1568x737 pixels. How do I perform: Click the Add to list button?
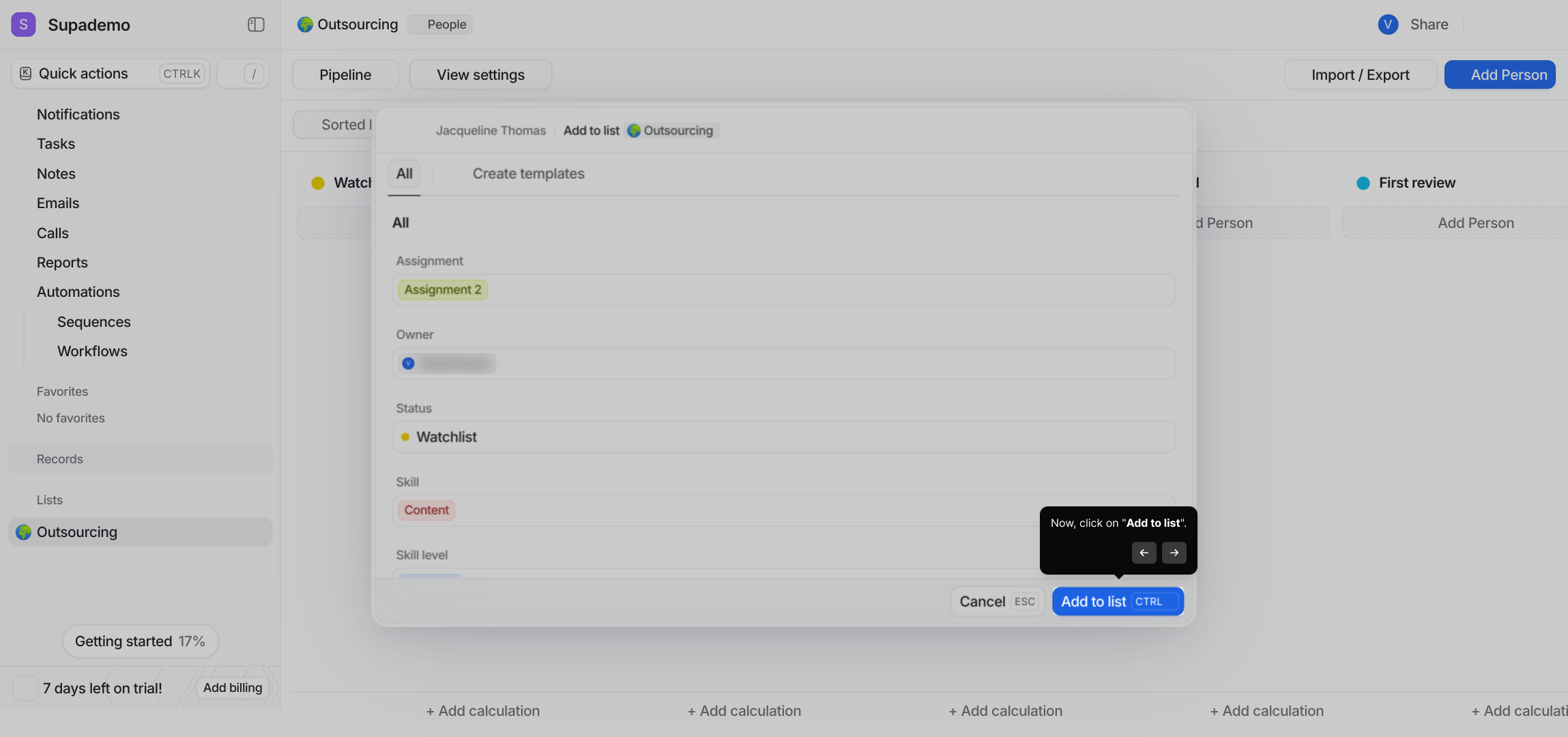[x=1118, y=601]
